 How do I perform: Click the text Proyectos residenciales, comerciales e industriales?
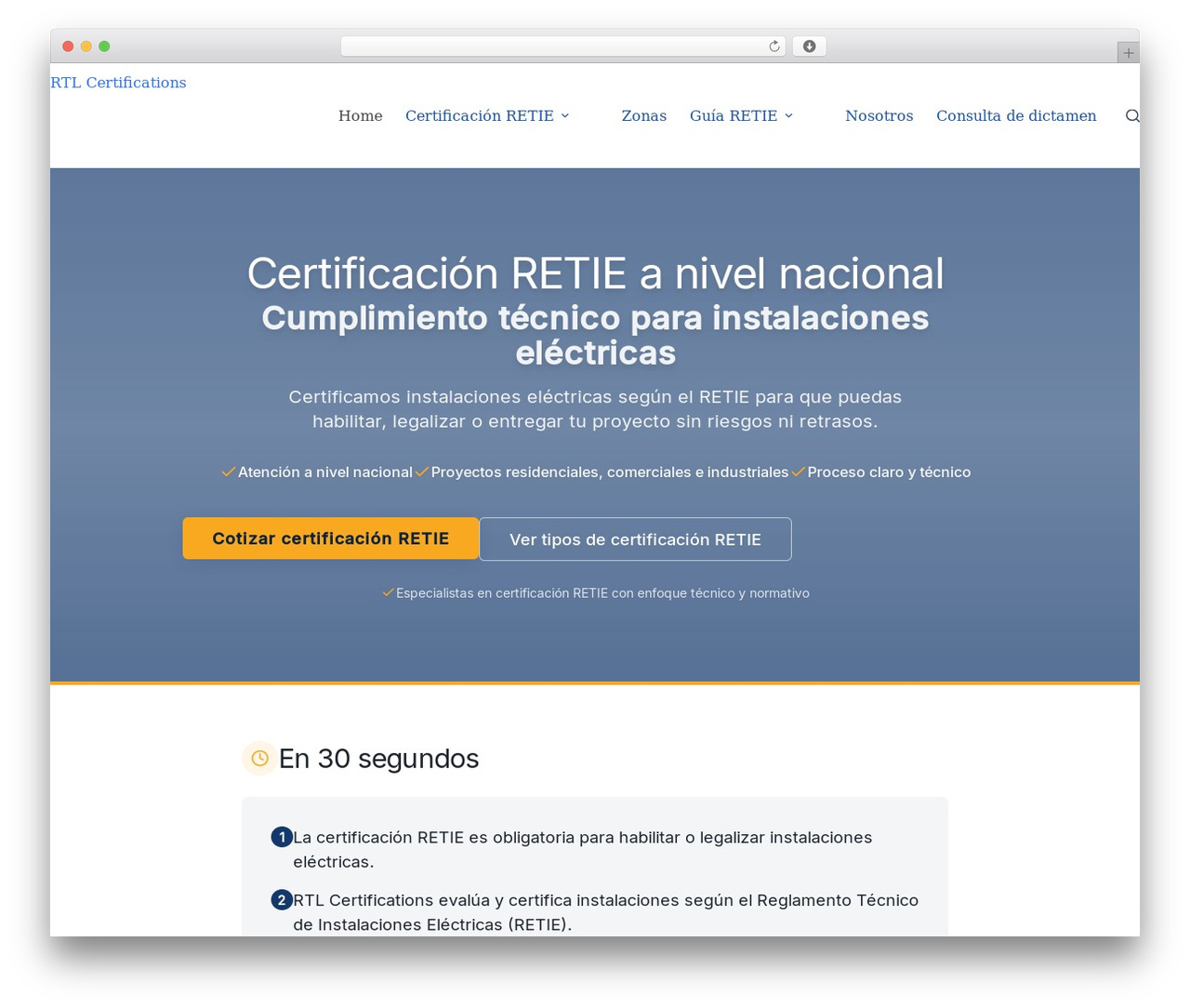point(610,472)
